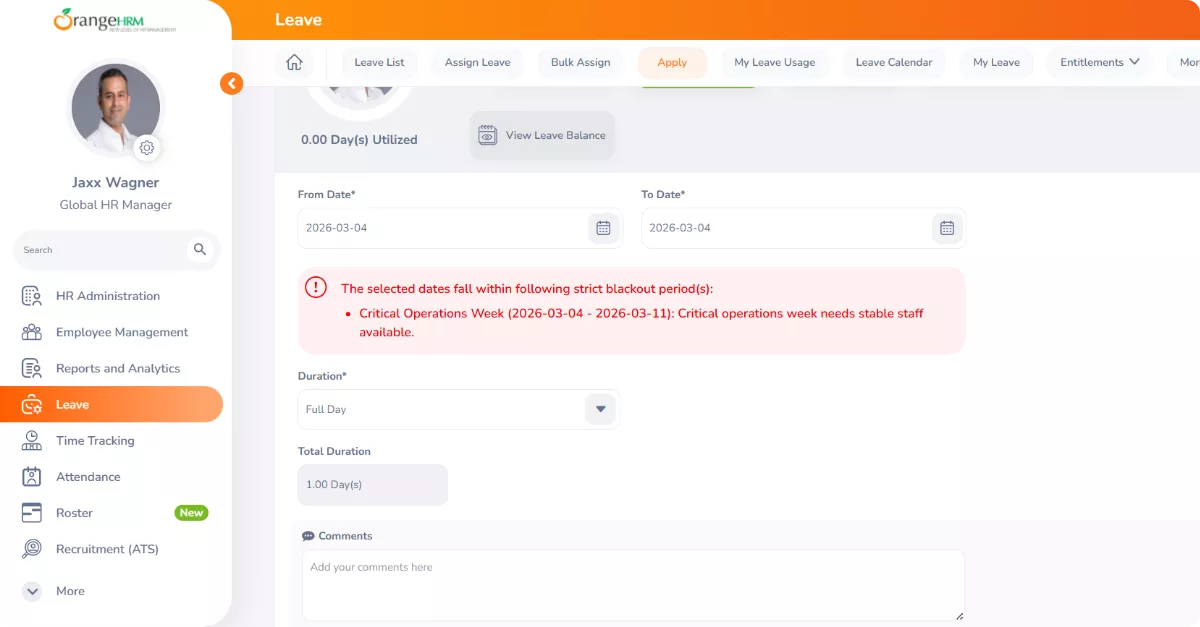Click inside the Comments text area
Screen dimensions: 1200x627
pos(632,585)
